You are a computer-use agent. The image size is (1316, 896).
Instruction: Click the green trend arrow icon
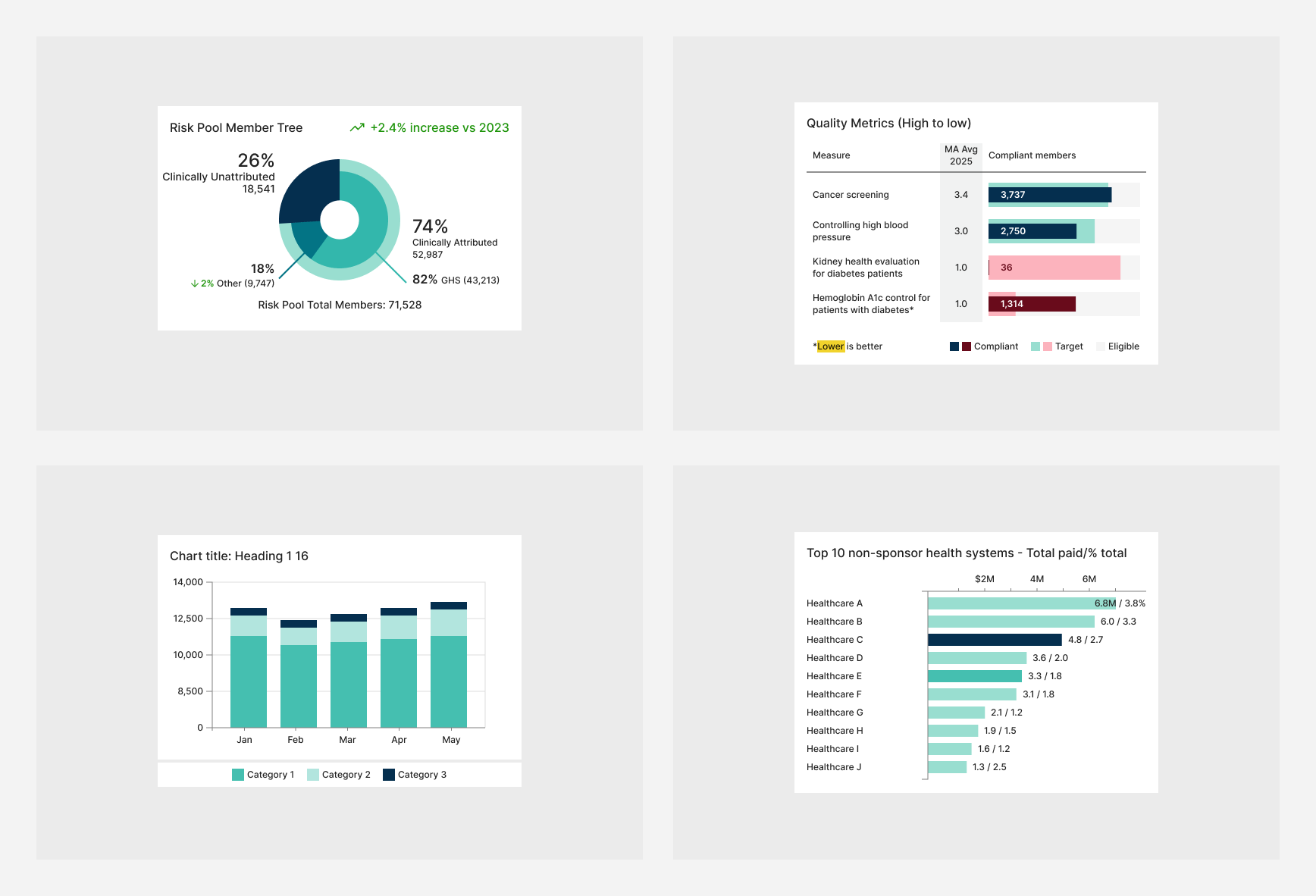(357, 127)
